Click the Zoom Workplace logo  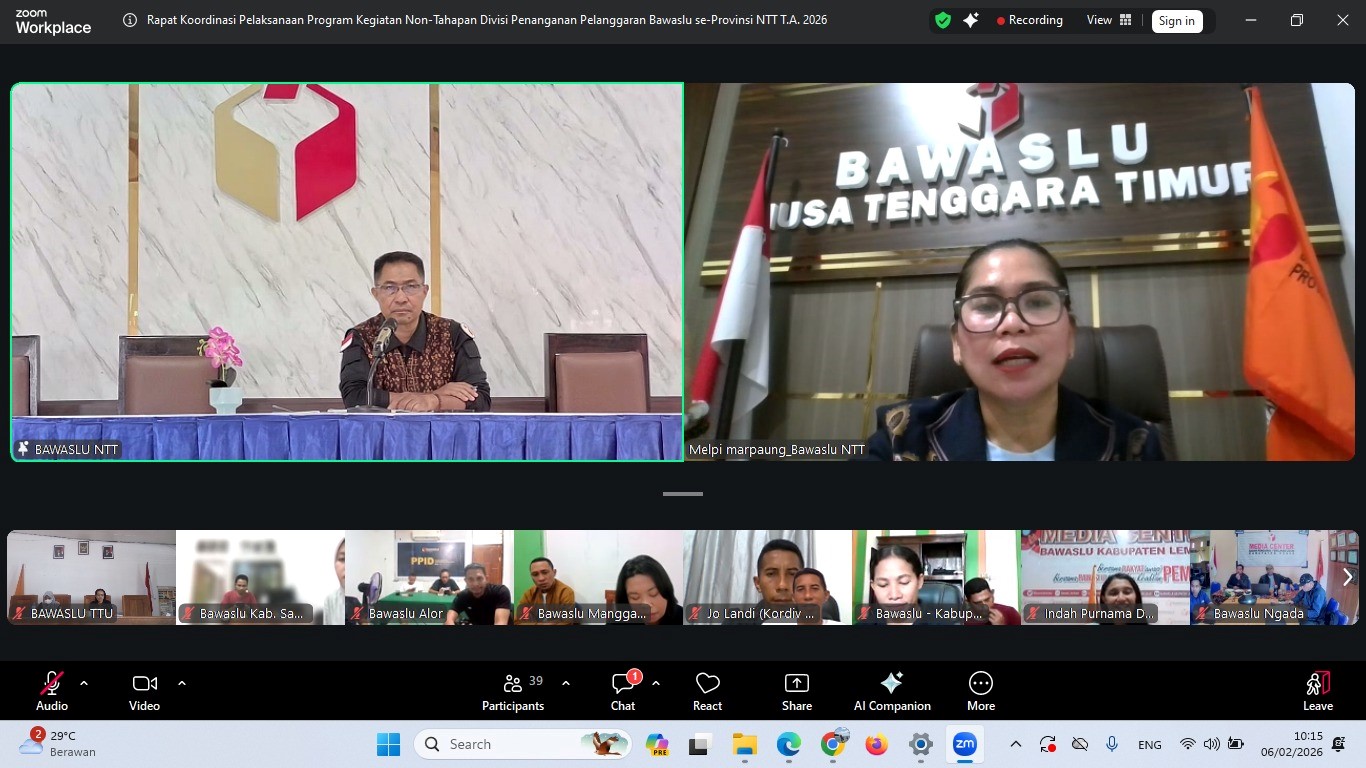click(x=53, y=21)
